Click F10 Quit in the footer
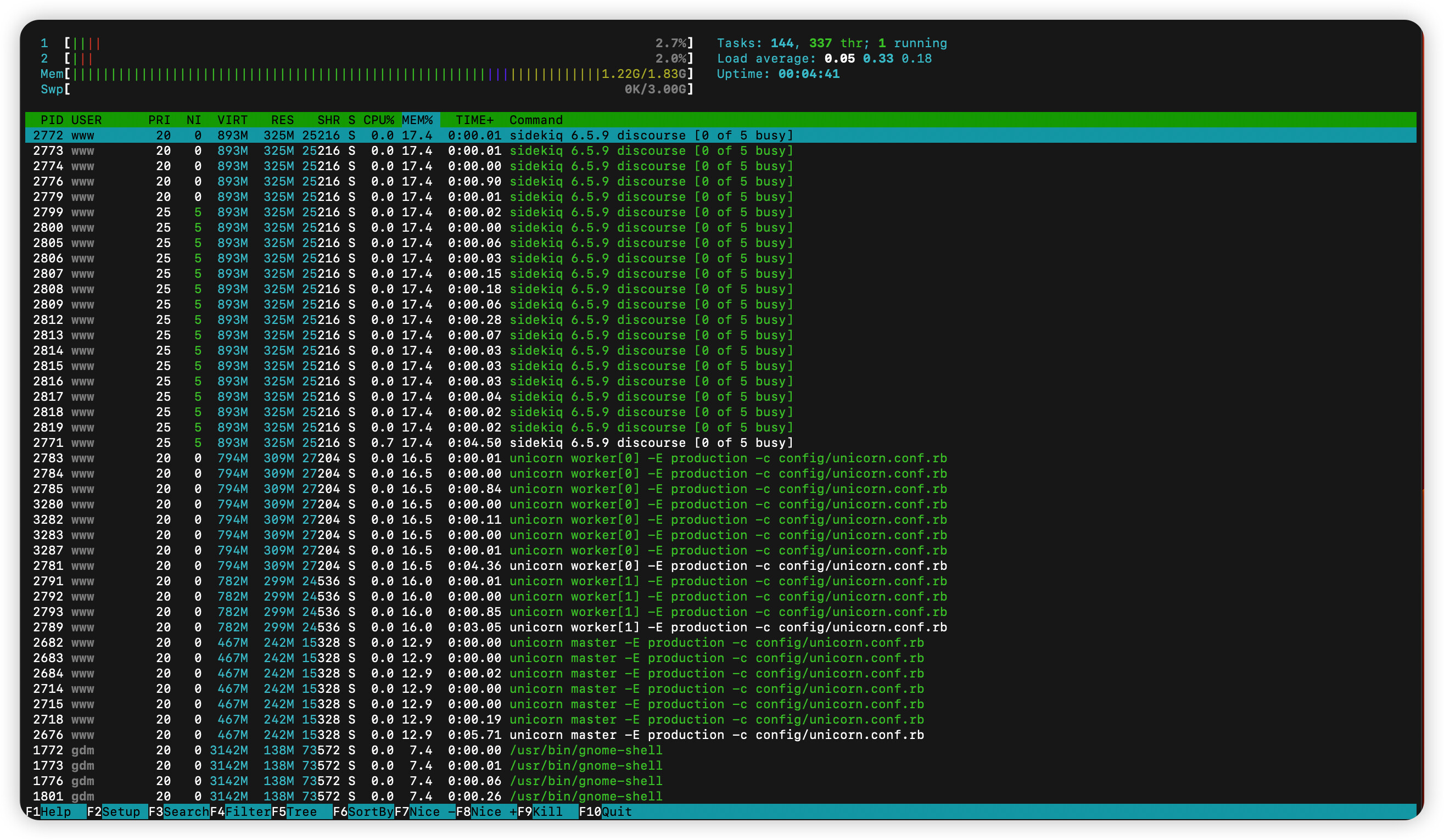This screenshot has height=840, width=1444. (605, 811)
